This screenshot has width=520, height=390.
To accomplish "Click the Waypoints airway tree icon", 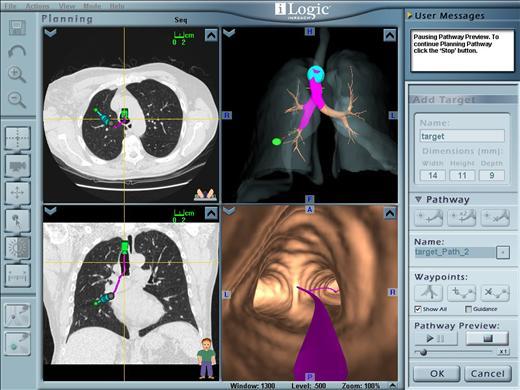I will pyautogui.click(x=429, y=292).
